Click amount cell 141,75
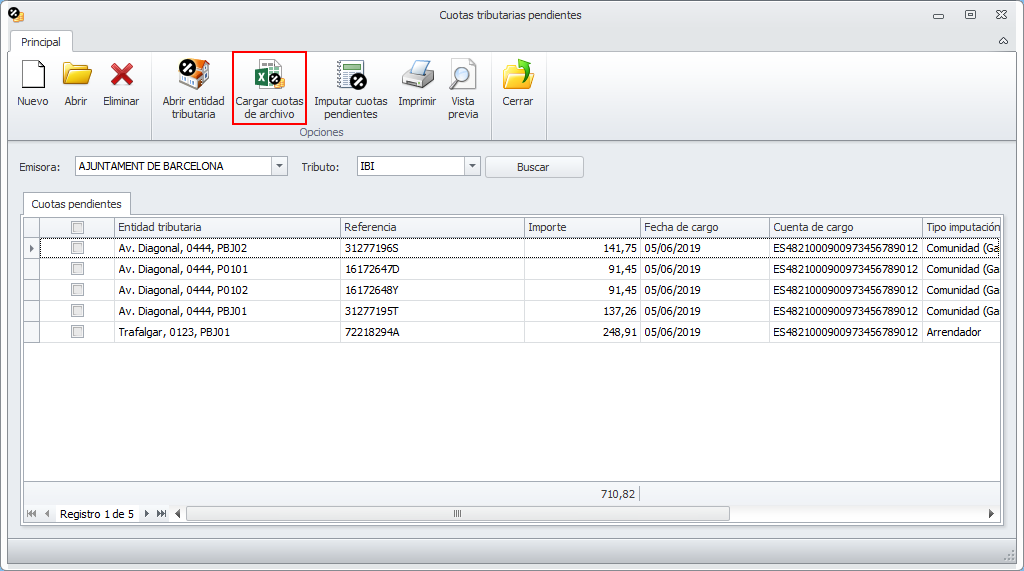The width and height of the screenshot is (1024, 571). pyautogui.click(x=583, y=248)
